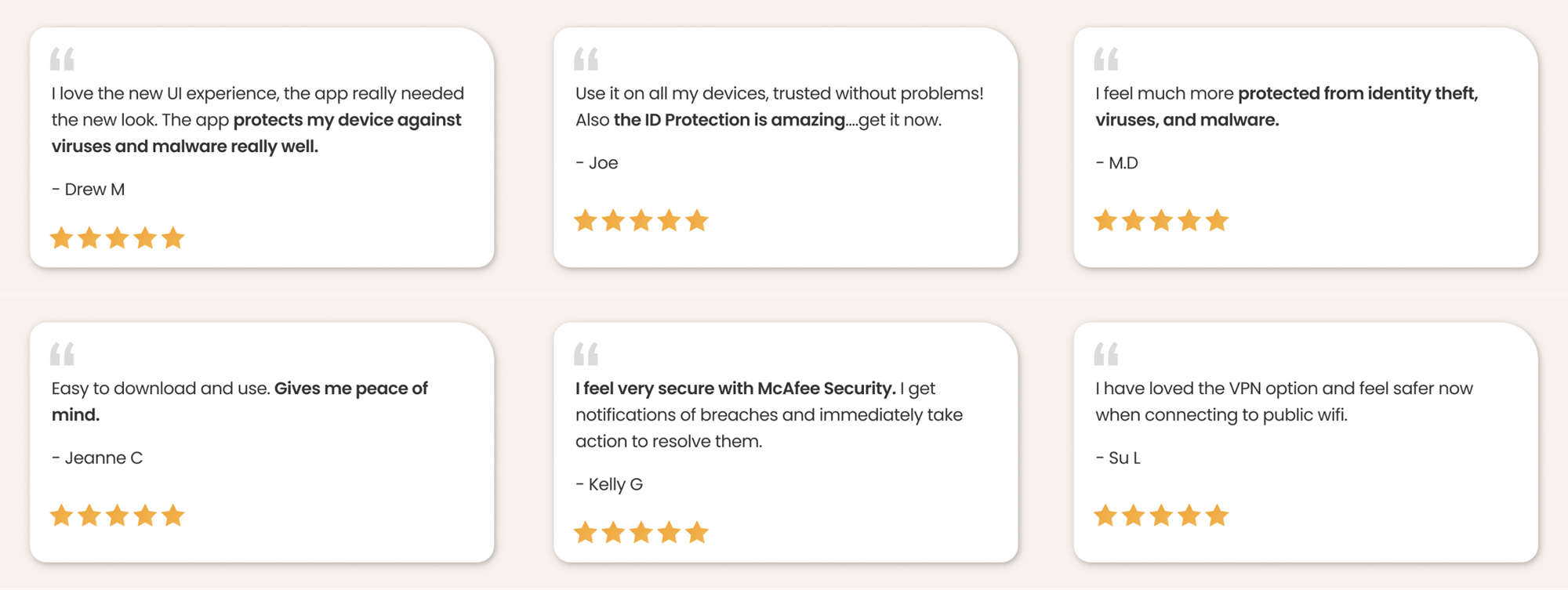Click the reviewer name Joe
The height and width of the screenshot is (590, 1568).
(x=603, y=163)
